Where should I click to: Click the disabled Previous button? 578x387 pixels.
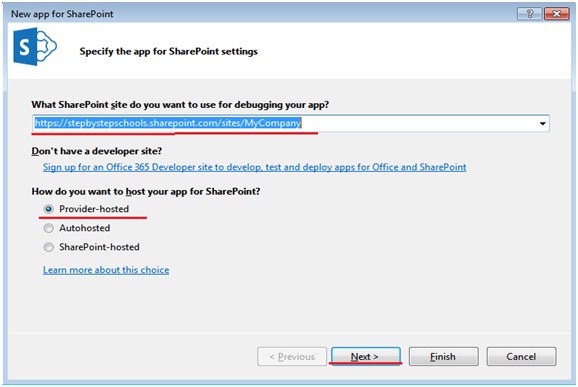[292, 356]
